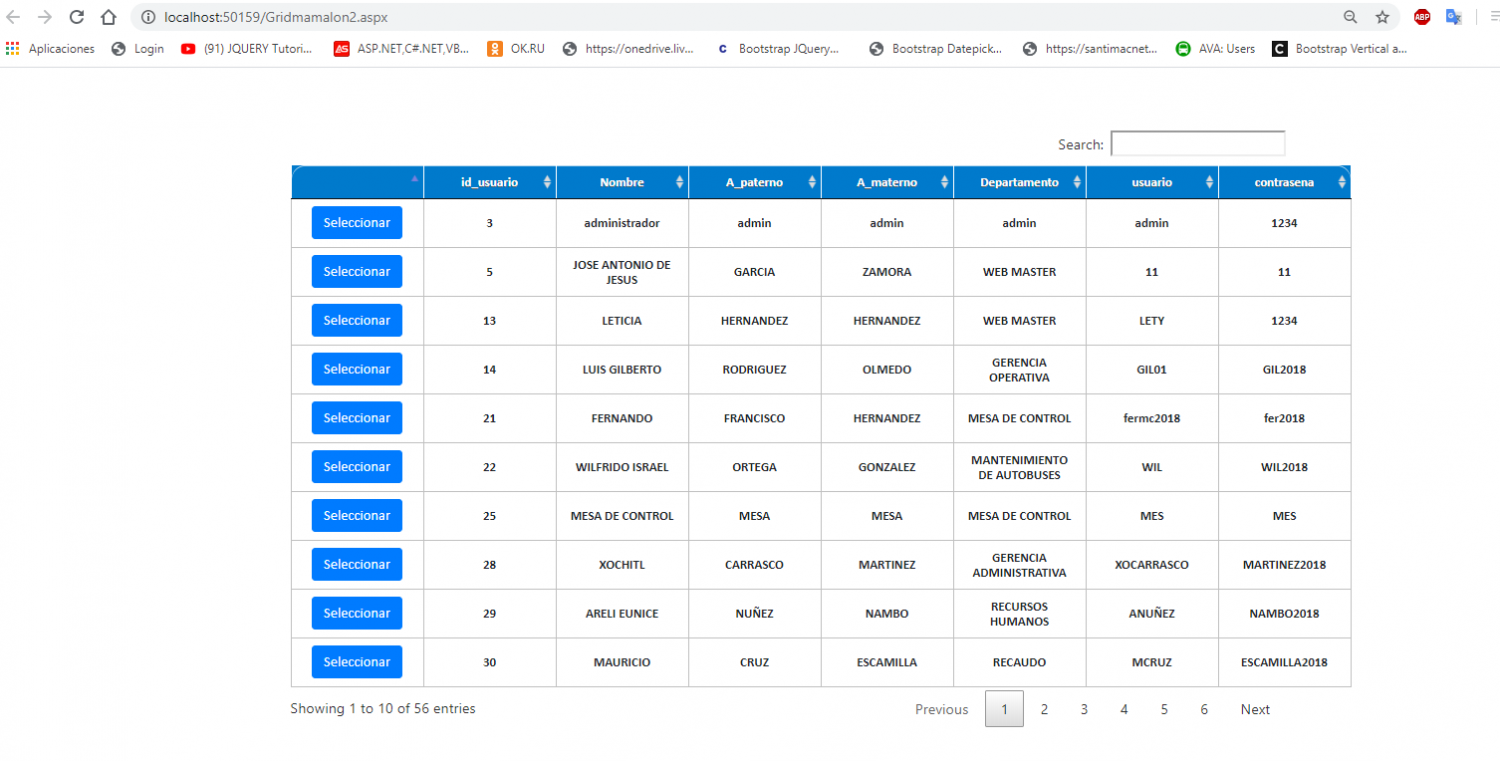Open the zoom magnifier icon in address bar
Screen dimensions: 1500x761
(x=1350, y=17)
